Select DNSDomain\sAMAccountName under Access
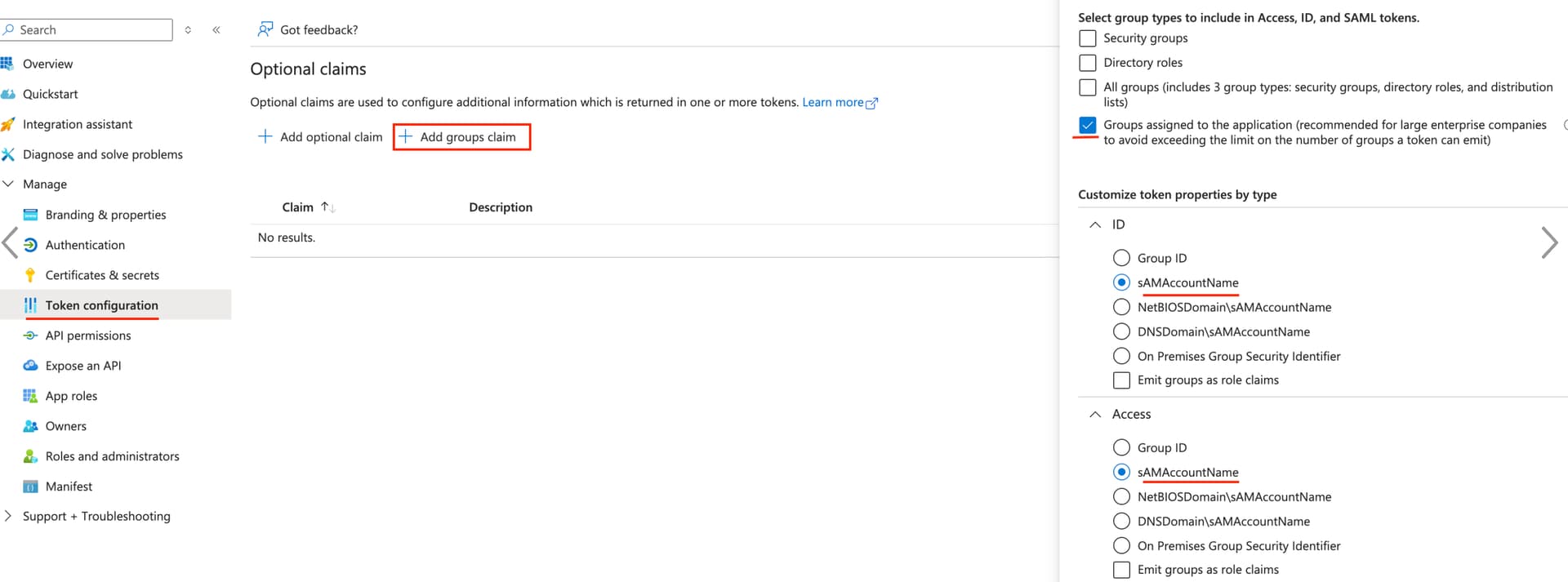The image size is (1568, 582). click(x=1122, y=521)
